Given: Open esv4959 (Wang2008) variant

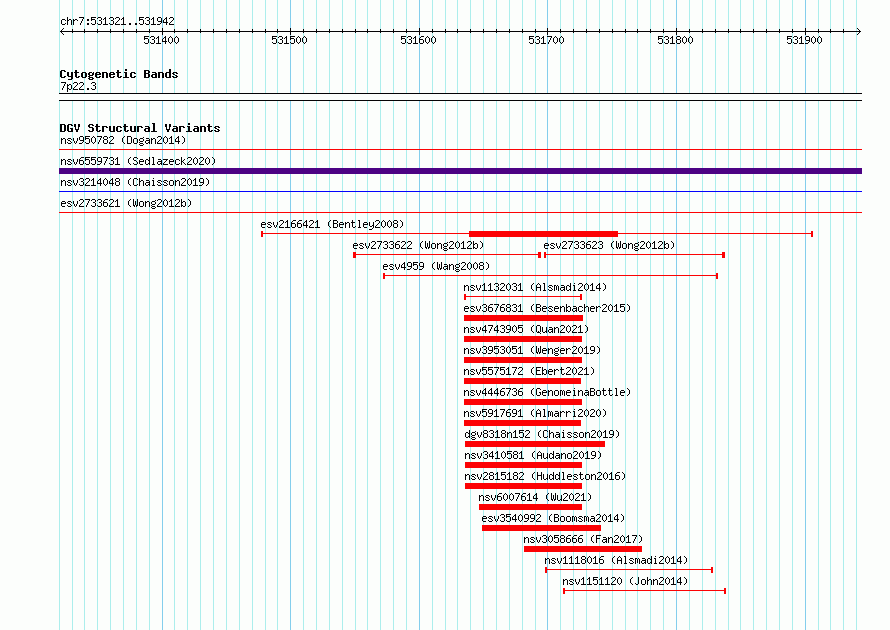Looking at the screenshot, I should 436,266.
